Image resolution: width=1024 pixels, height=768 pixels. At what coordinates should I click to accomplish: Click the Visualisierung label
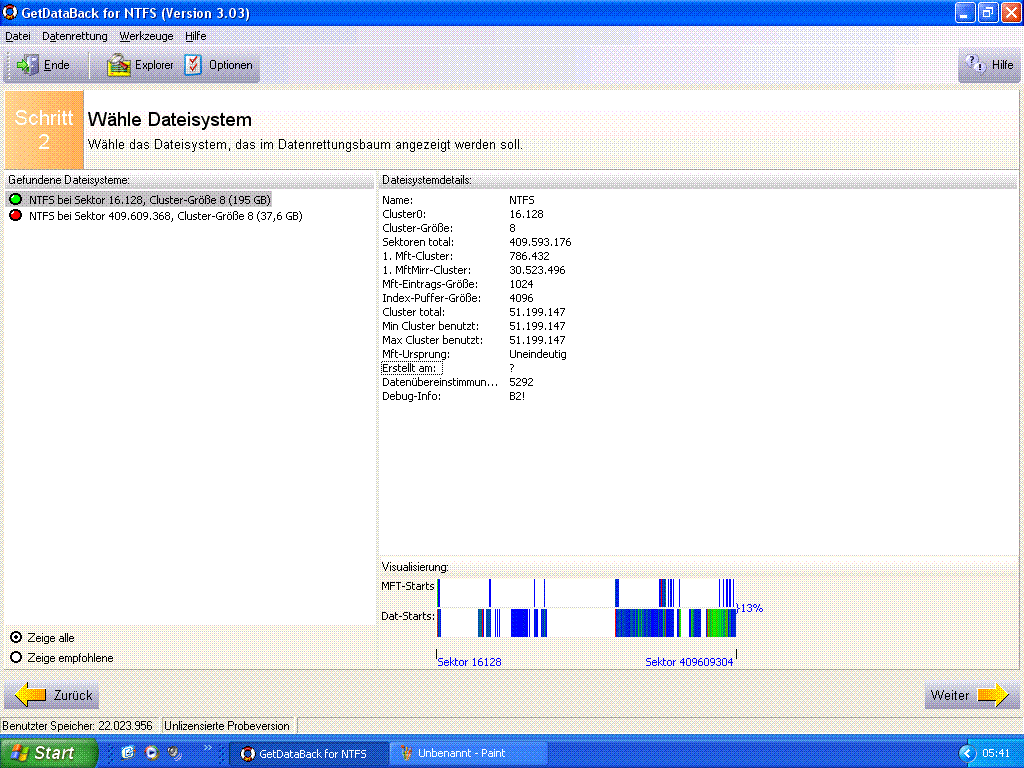[415, 567]
